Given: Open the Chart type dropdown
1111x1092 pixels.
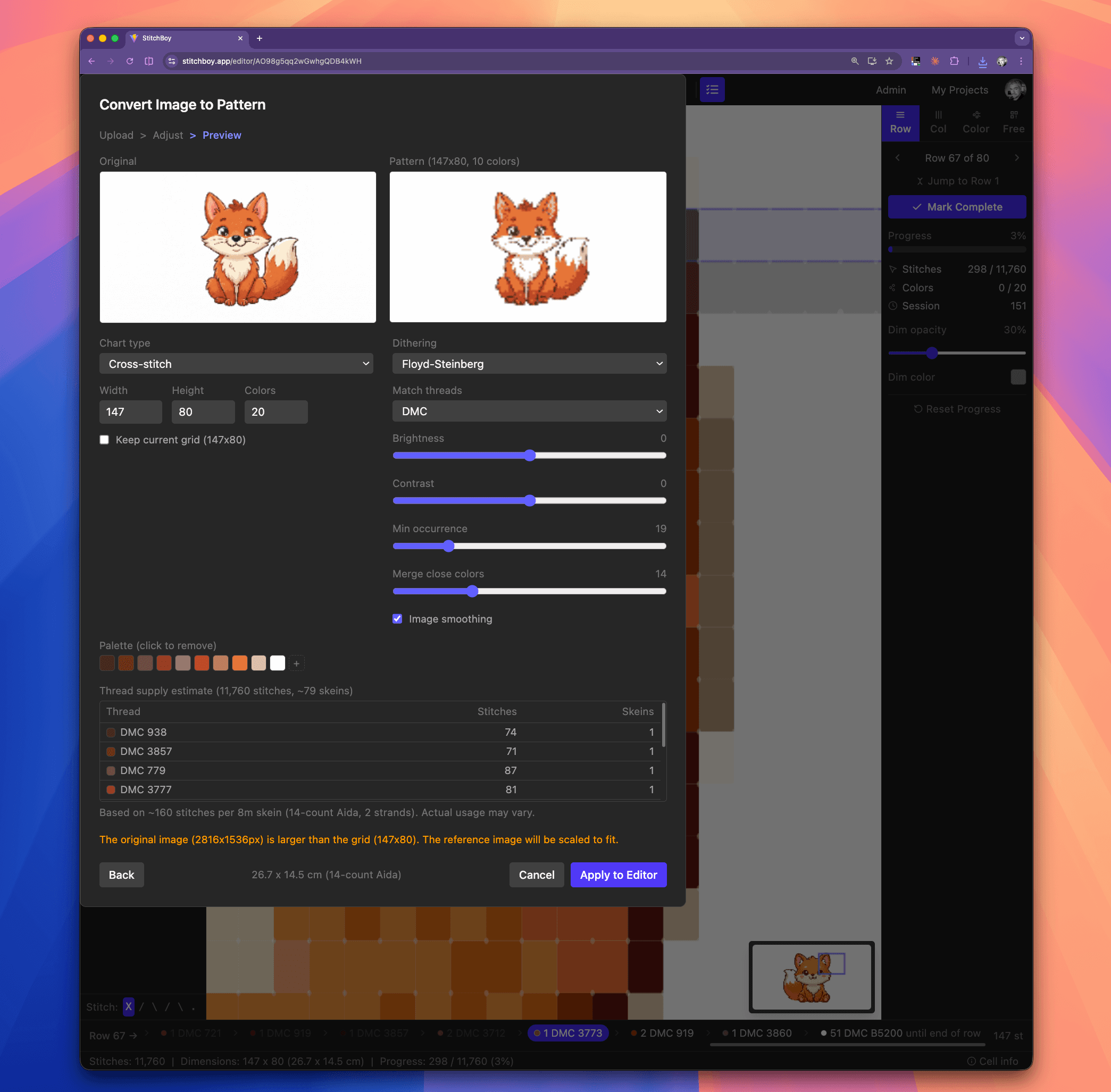Looking at the screenshot, I should tap(236, 364).
